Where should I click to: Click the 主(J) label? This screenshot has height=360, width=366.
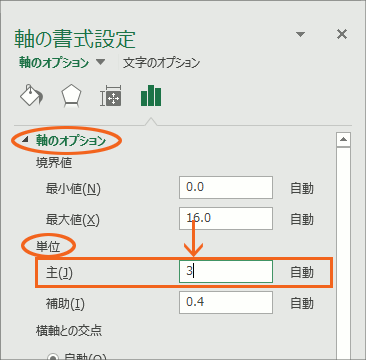59,273
